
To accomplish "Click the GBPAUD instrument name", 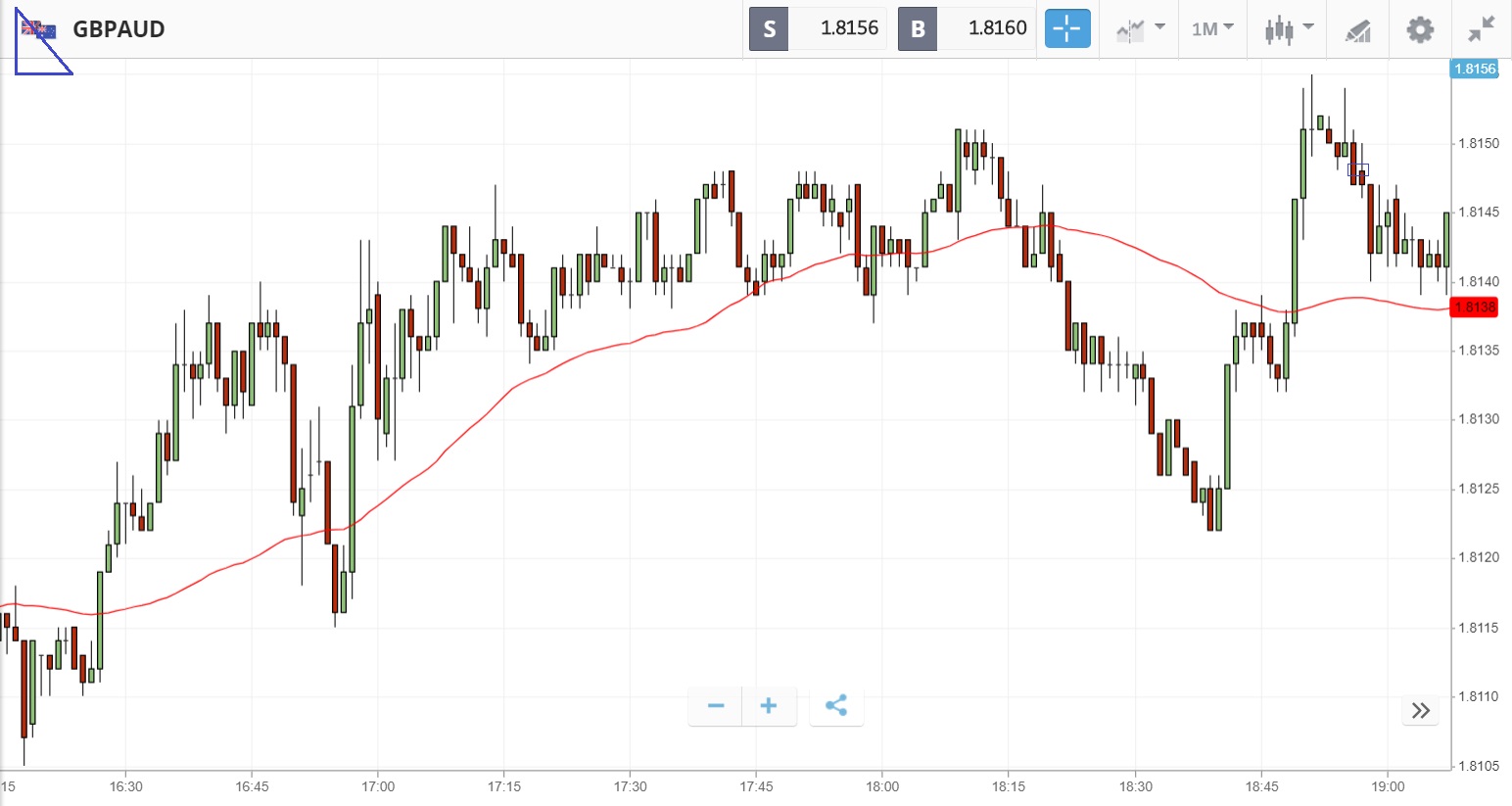I will pos(118,29).
